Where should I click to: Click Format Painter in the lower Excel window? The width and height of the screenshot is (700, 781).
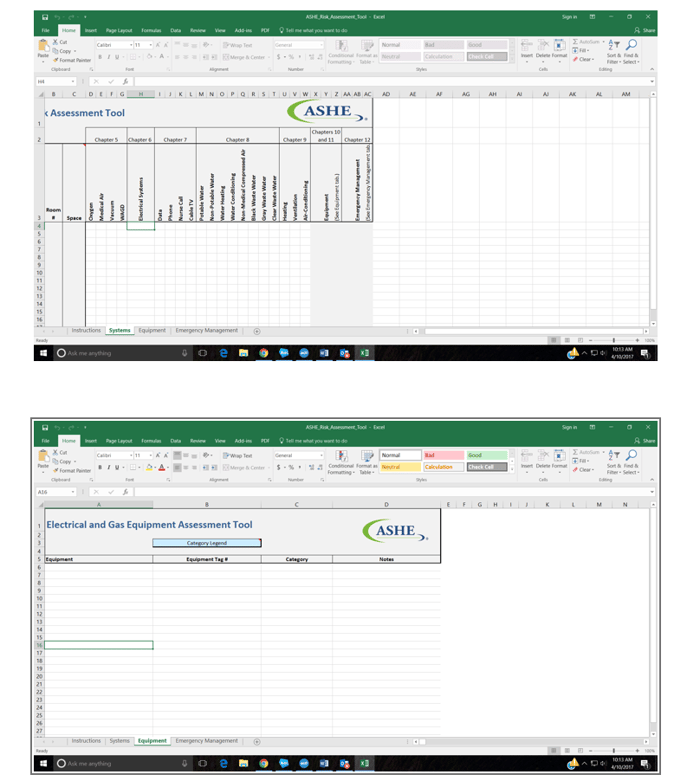coord(76,470)
